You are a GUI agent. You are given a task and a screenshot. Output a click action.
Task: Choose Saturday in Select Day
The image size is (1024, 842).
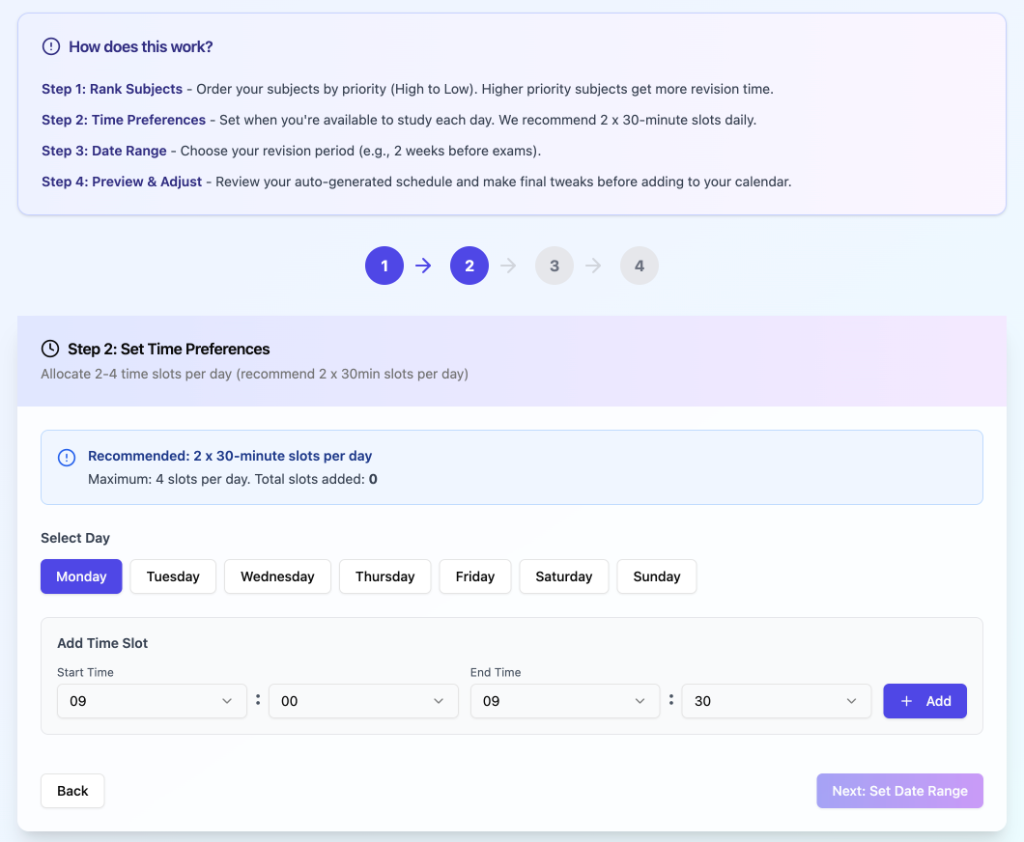pos(564,576)
